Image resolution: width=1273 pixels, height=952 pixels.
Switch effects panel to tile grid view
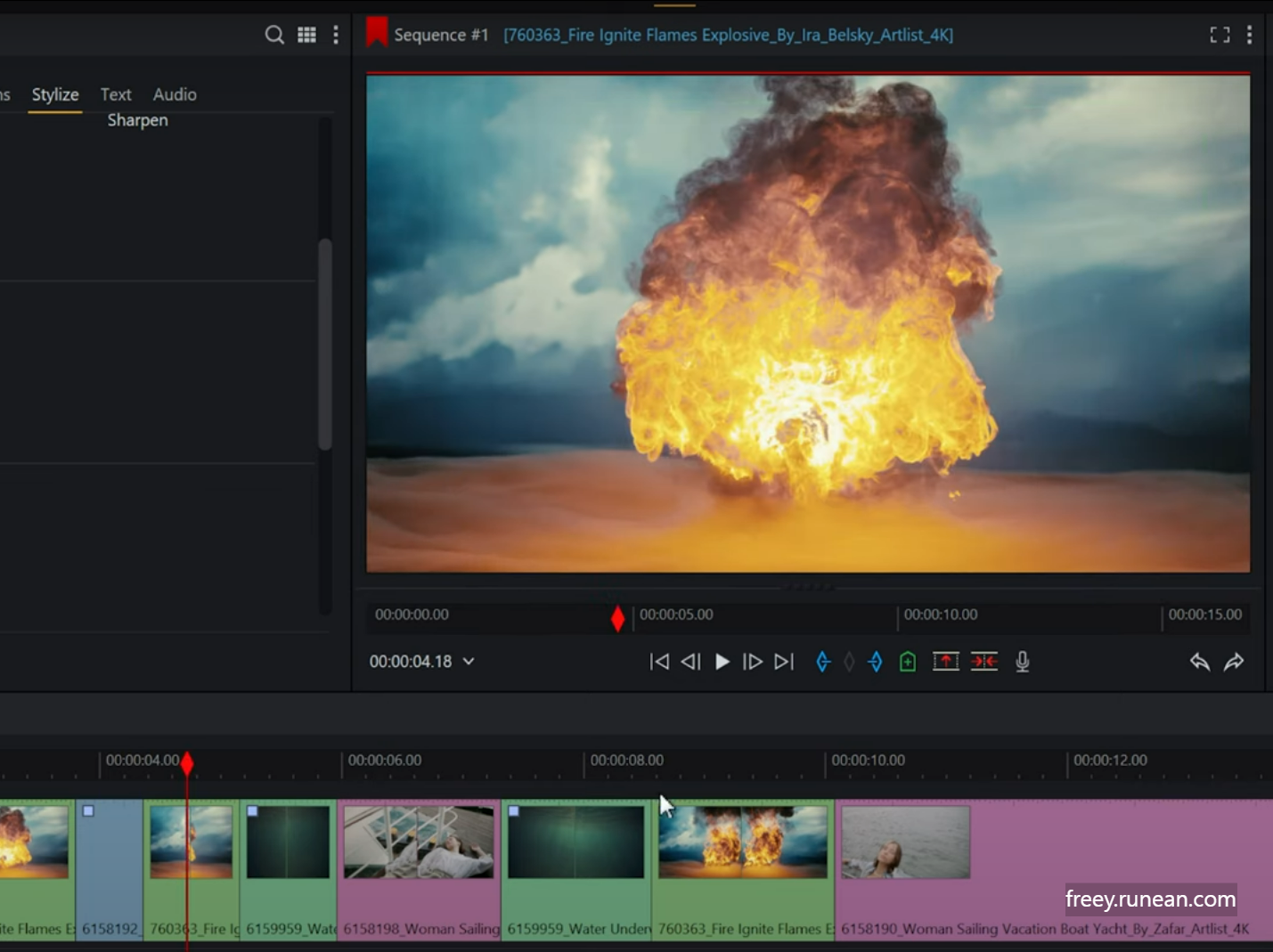(306, 35)
